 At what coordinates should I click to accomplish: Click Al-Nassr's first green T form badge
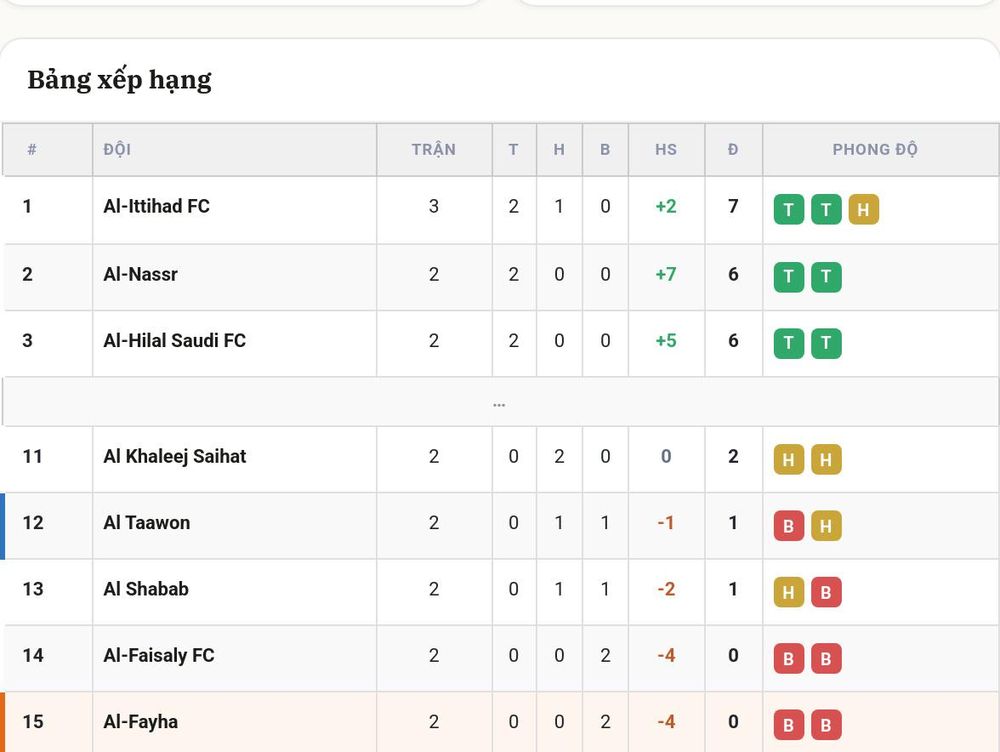click(789, 277)
